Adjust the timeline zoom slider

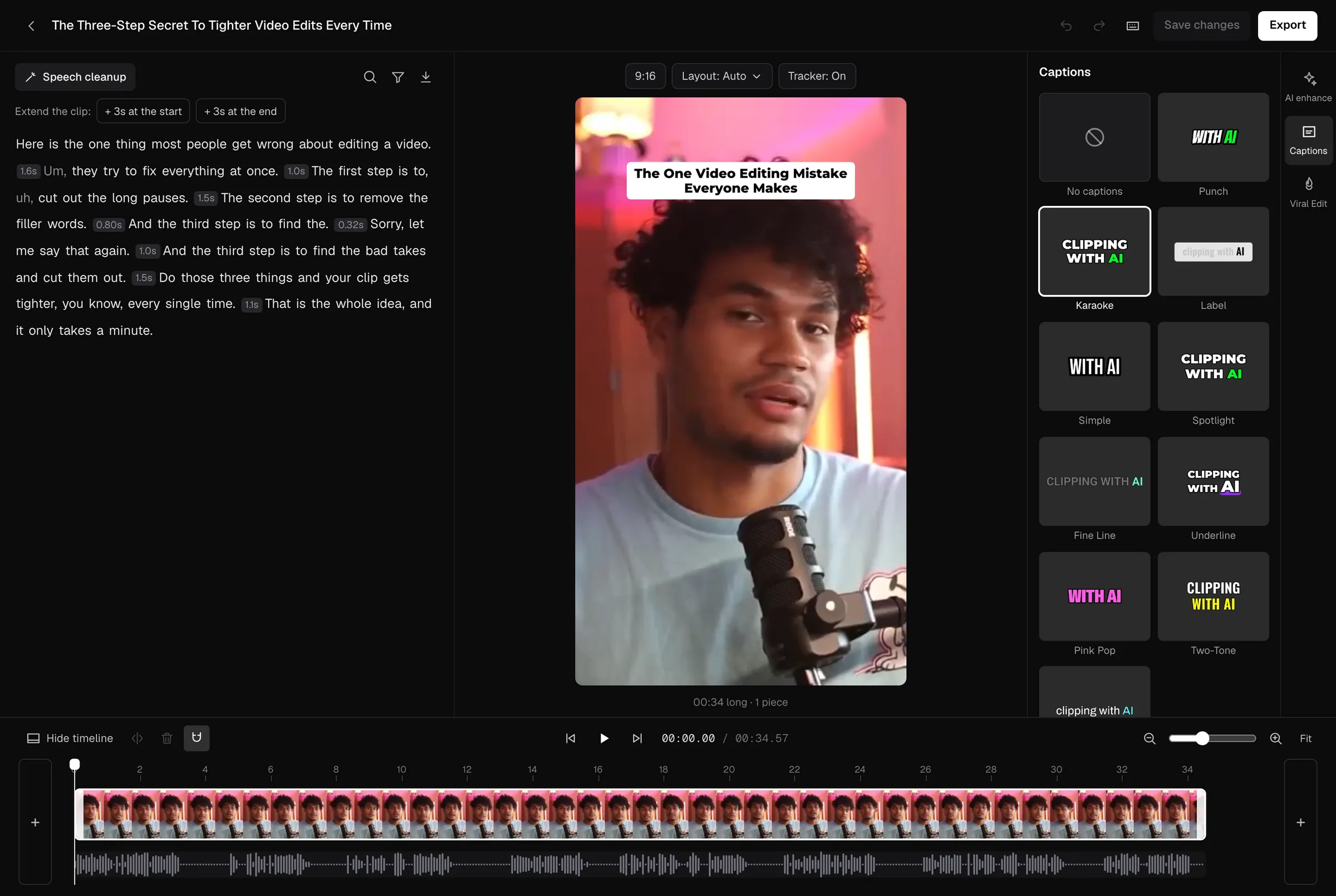1212,739
